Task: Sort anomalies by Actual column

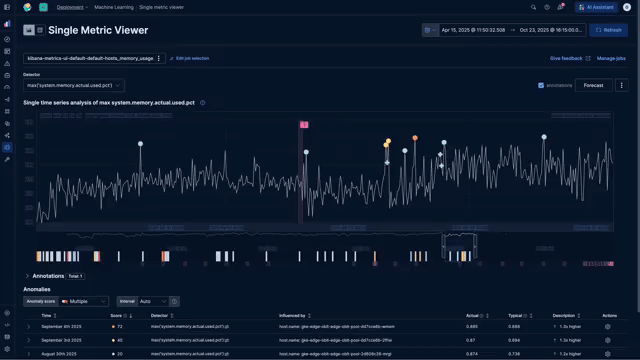Action: 477,316
